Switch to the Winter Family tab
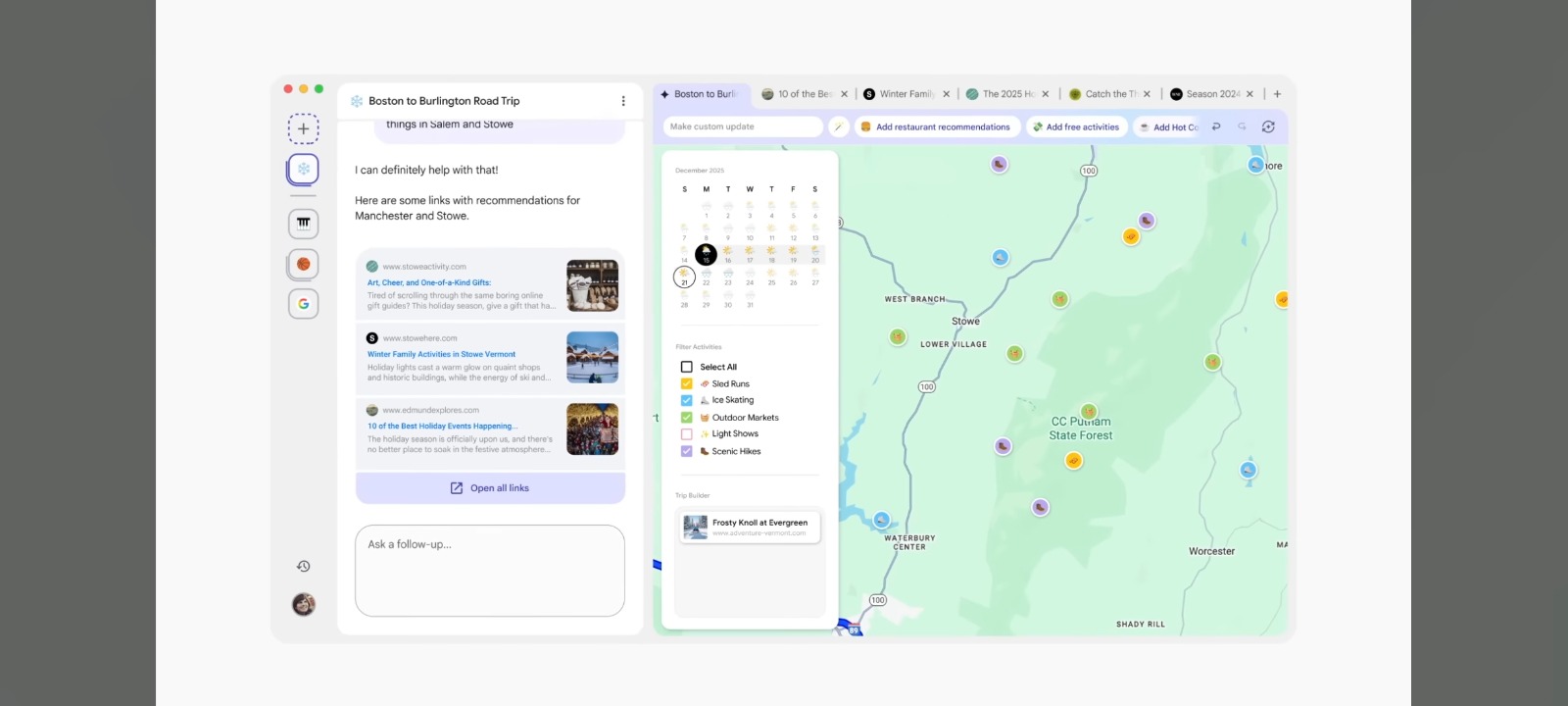Image resolution: width=1568 pixels, height=706 pixels. pos(906,94)
